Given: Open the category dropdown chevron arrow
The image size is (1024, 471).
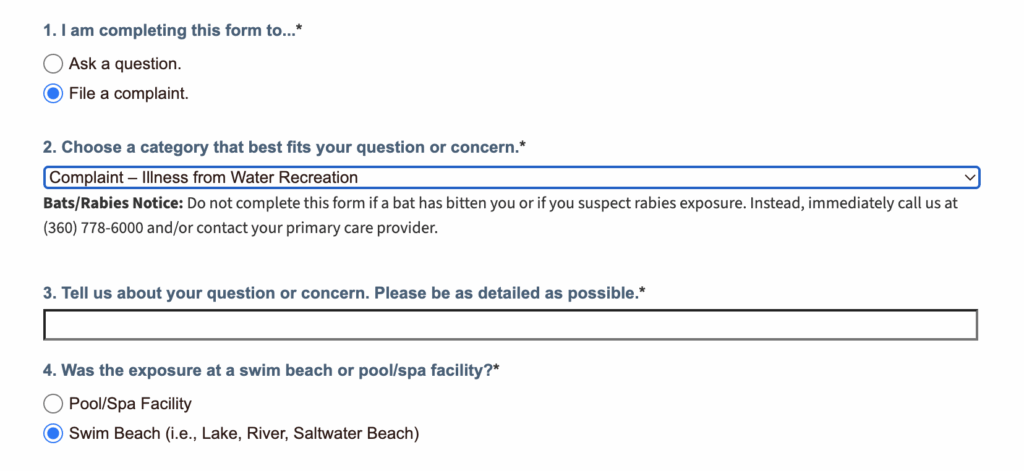Looking at the screenshot, I should pyautogui.click(x=967, y=178).
